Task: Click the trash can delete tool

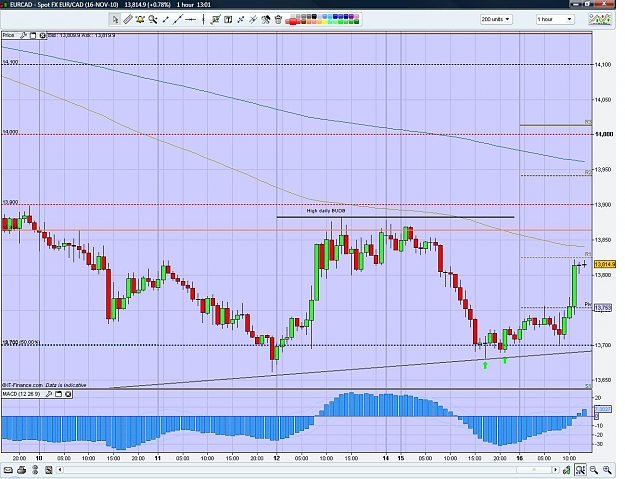Action: tap(279, 19)
